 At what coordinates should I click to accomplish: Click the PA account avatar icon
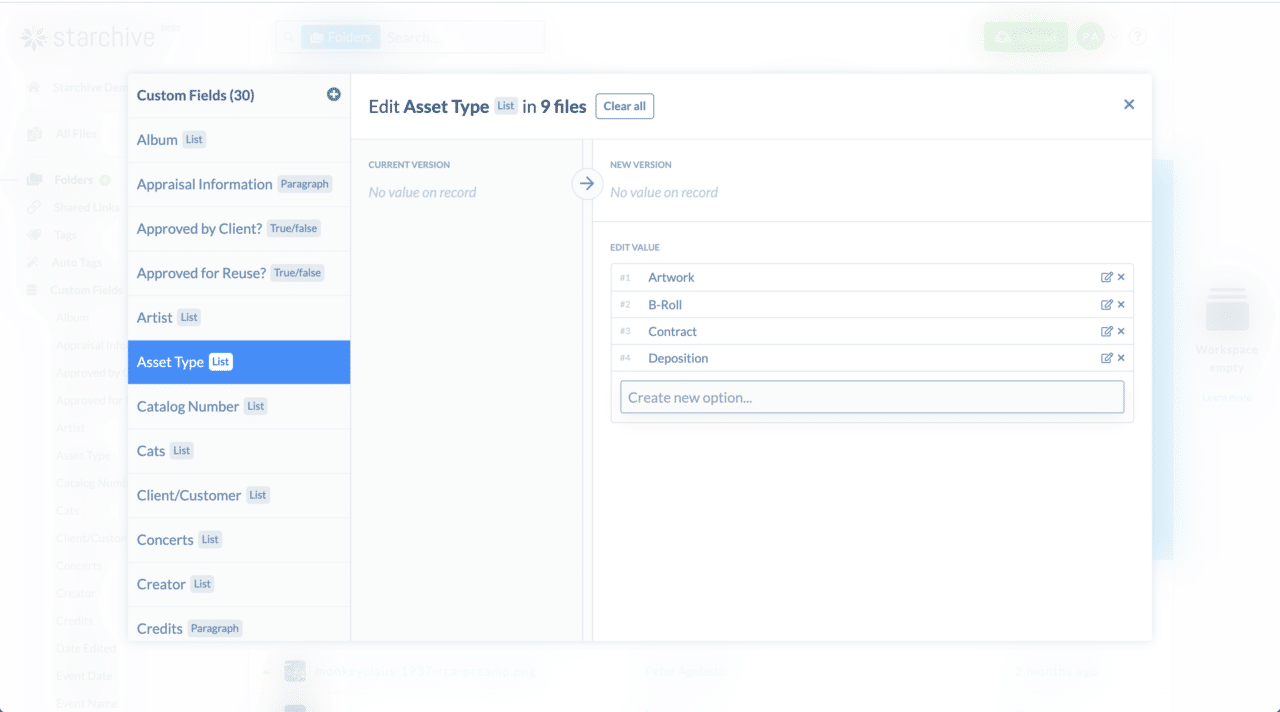point(1090,36)
